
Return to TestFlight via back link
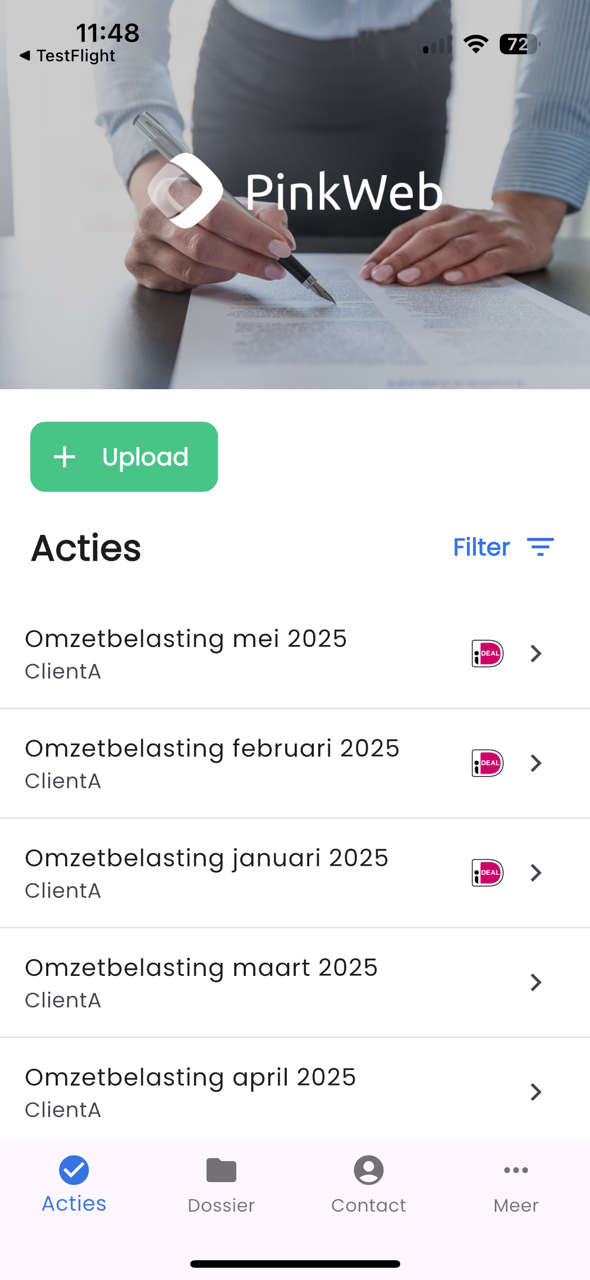click(x=67, y=56)
